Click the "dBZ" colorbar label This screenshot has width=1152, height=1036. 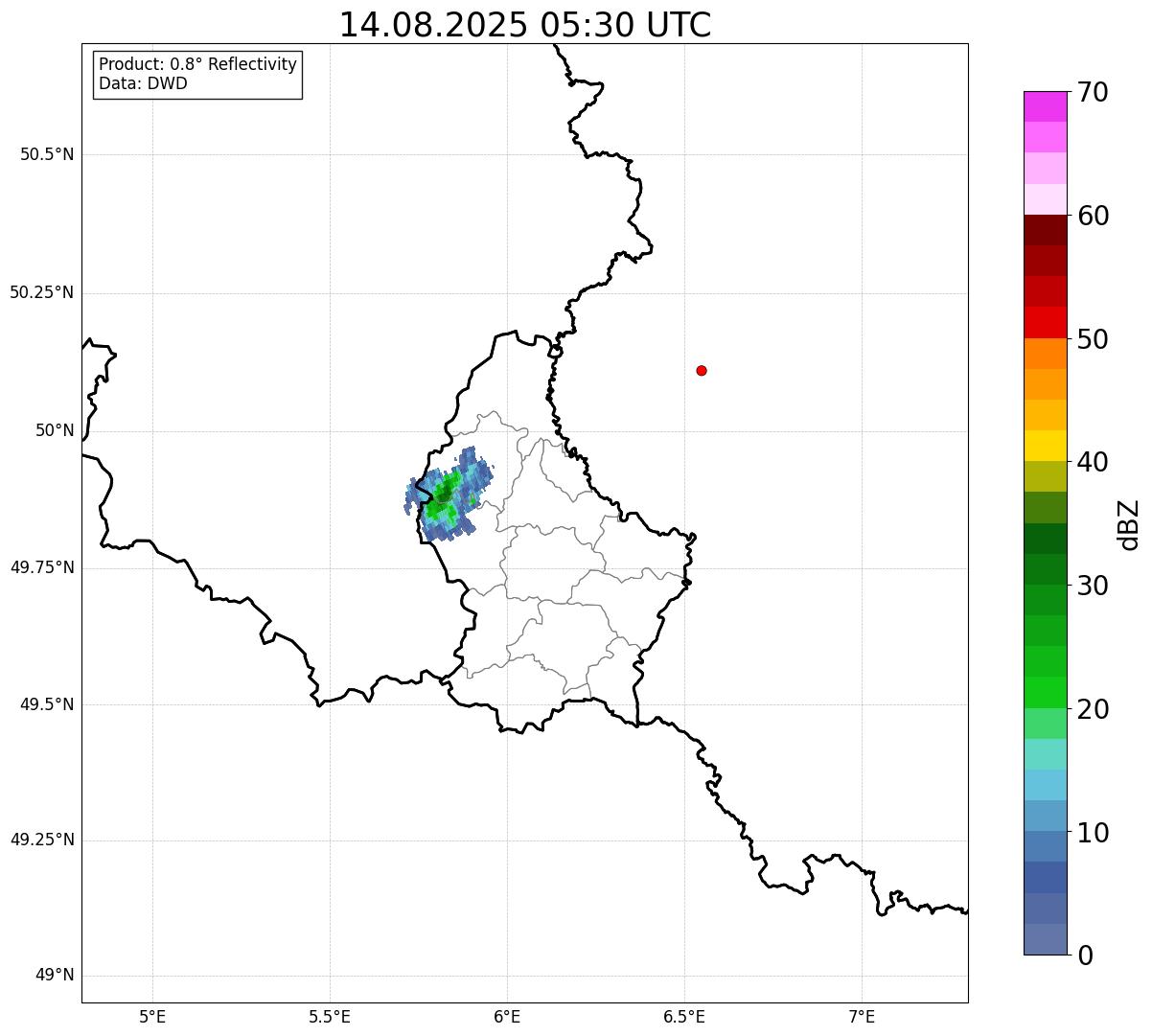[1130, 523]
